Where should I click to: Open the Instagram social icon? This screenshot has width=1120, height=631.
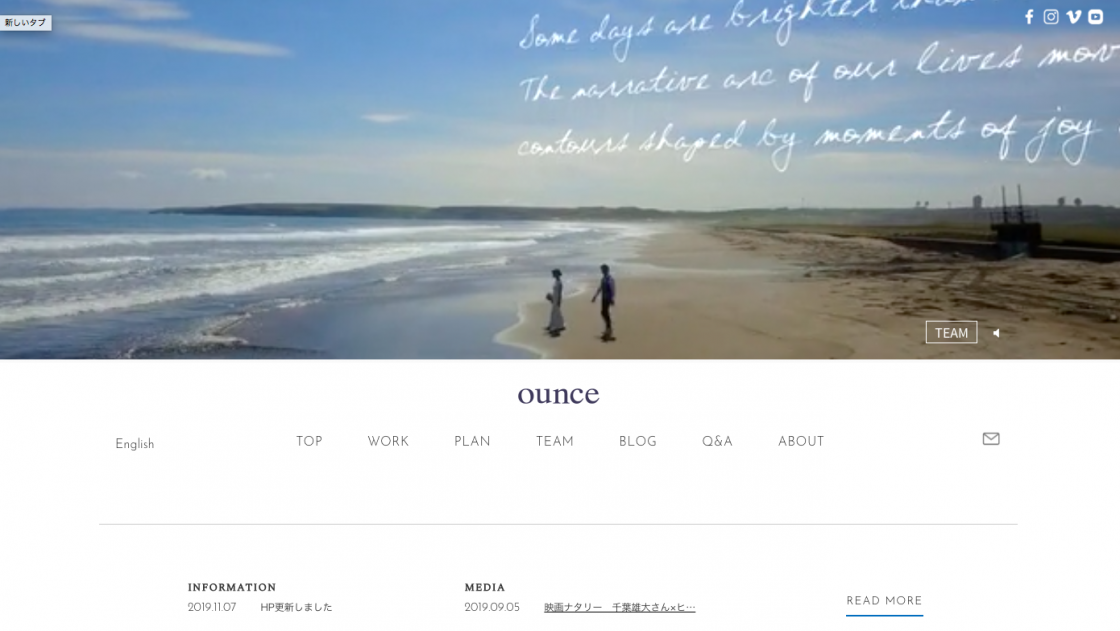pyautogui.click(x=1051, y=16)
